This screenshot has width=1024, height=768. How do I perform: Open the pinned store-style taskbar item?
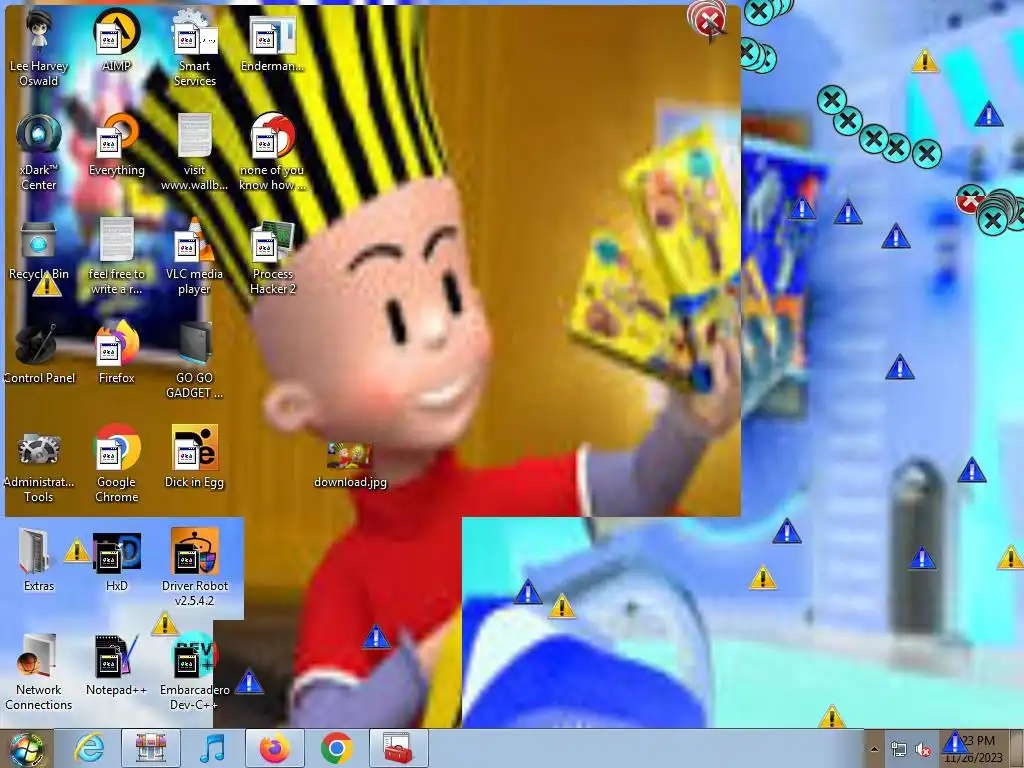click(151, 748)
